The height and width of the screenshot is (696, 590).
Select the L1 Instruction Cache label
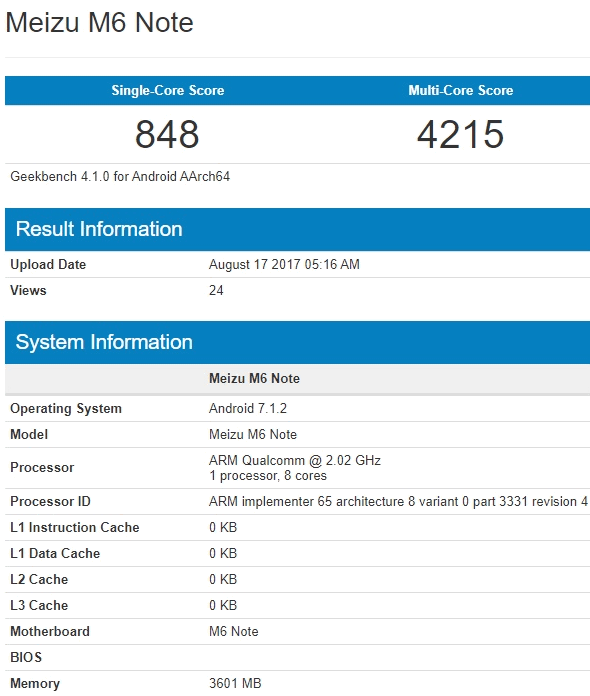pos(75,527)
